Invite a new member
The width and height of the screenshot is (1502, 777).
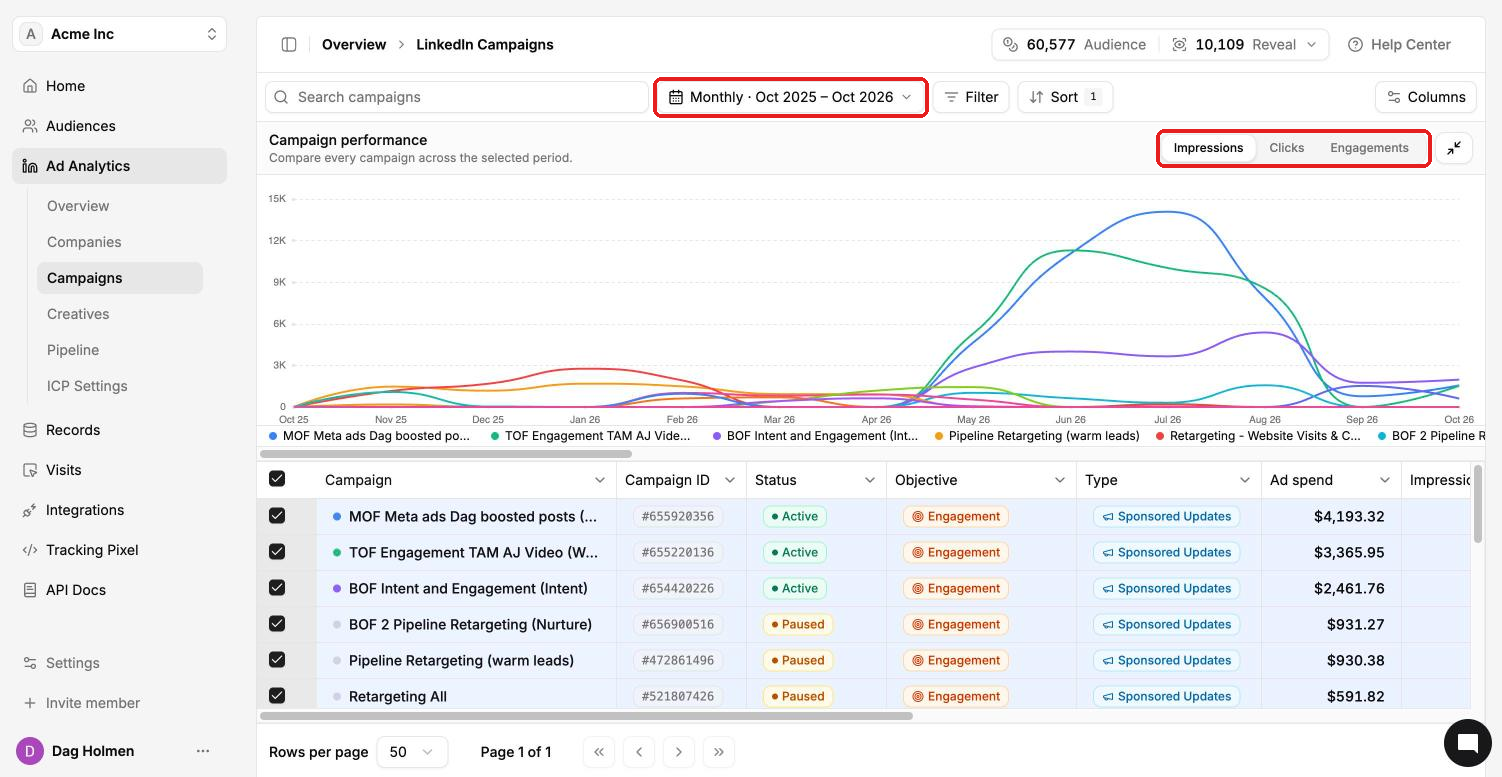[x=120, y=703]
